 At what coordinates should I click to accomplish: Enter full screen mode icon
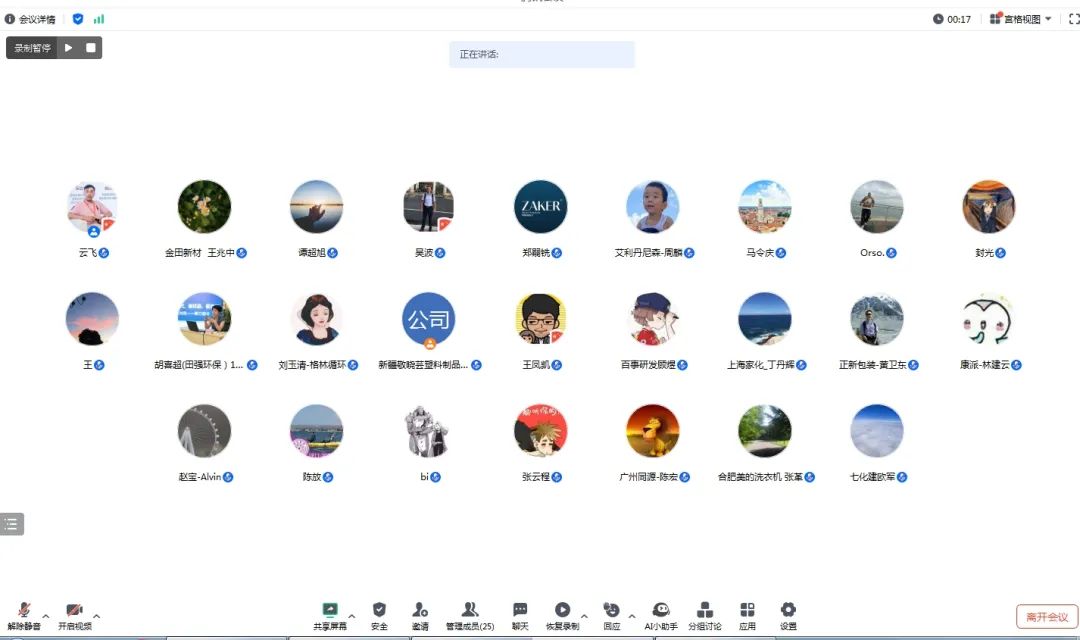coord(1073,19)
